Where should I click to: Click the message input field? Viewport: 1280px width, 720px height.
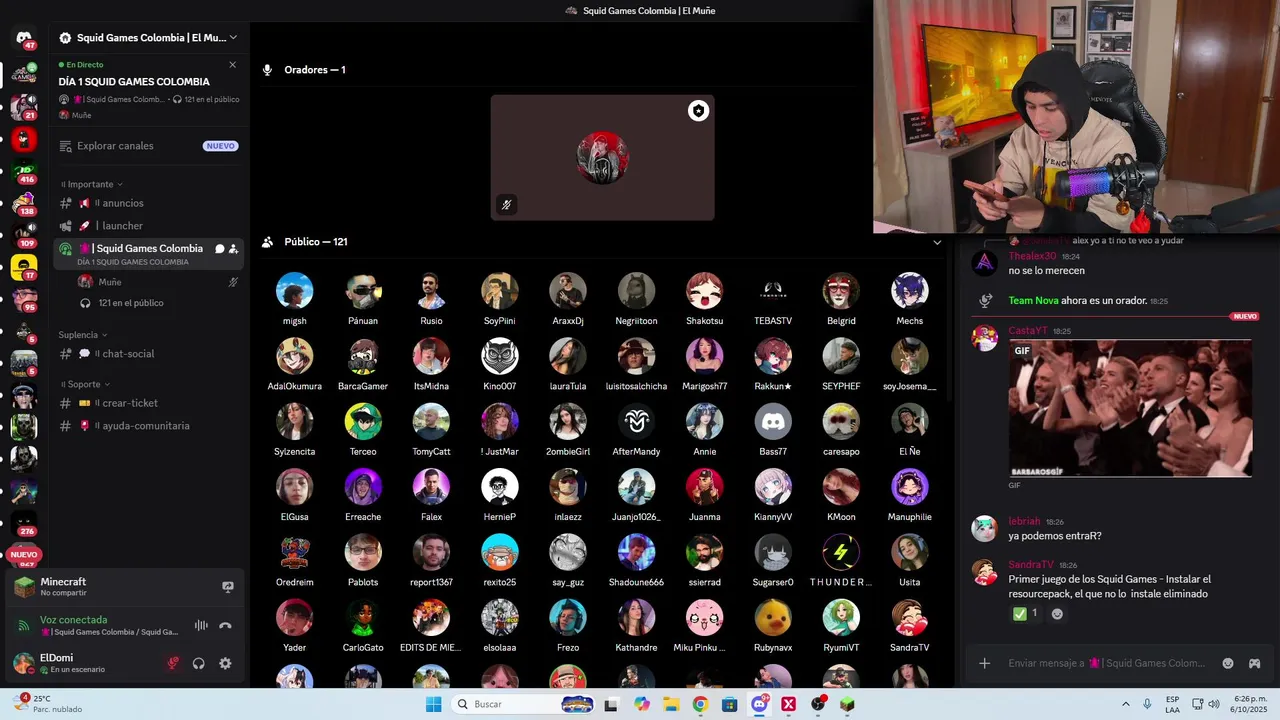click(1106, 663)
